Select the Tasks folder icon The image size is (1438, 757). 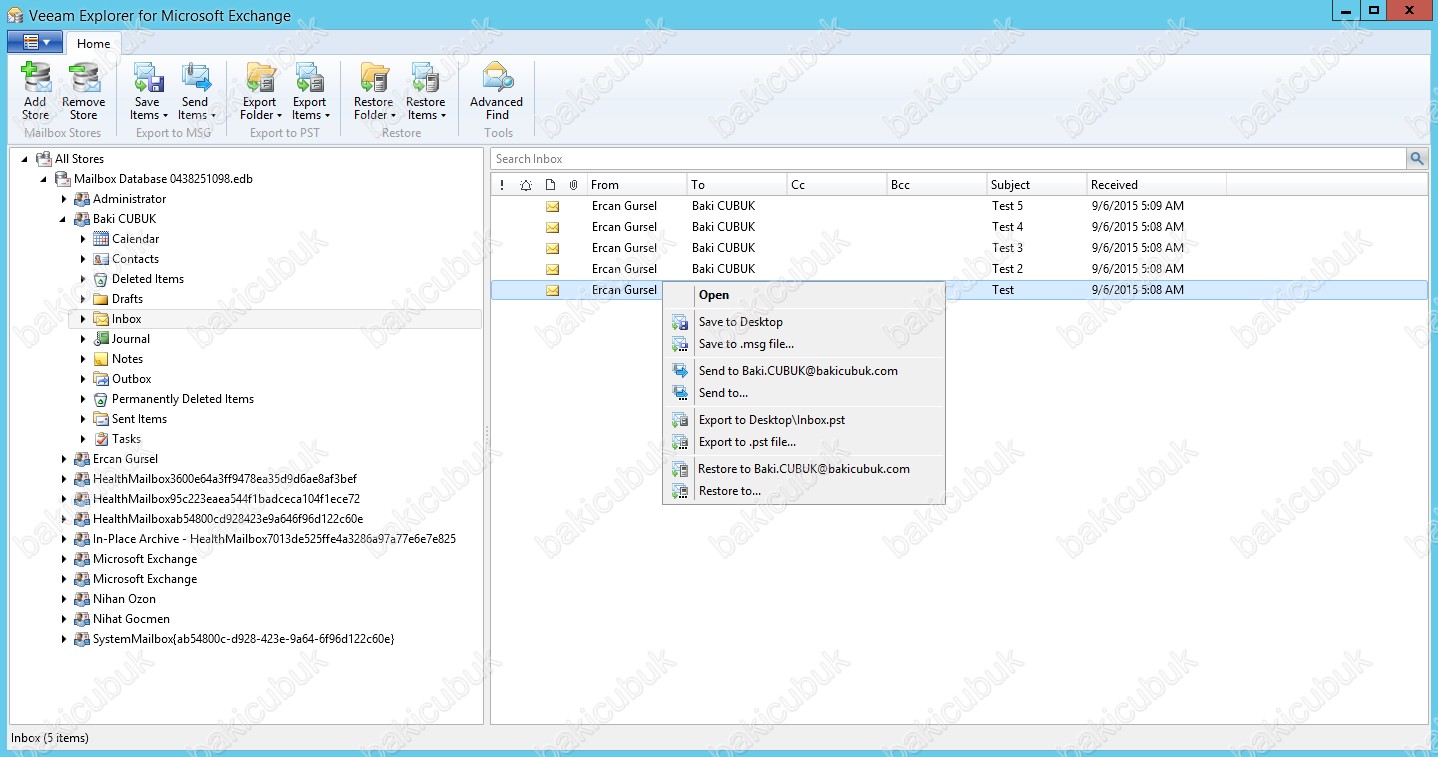point(101,439)
